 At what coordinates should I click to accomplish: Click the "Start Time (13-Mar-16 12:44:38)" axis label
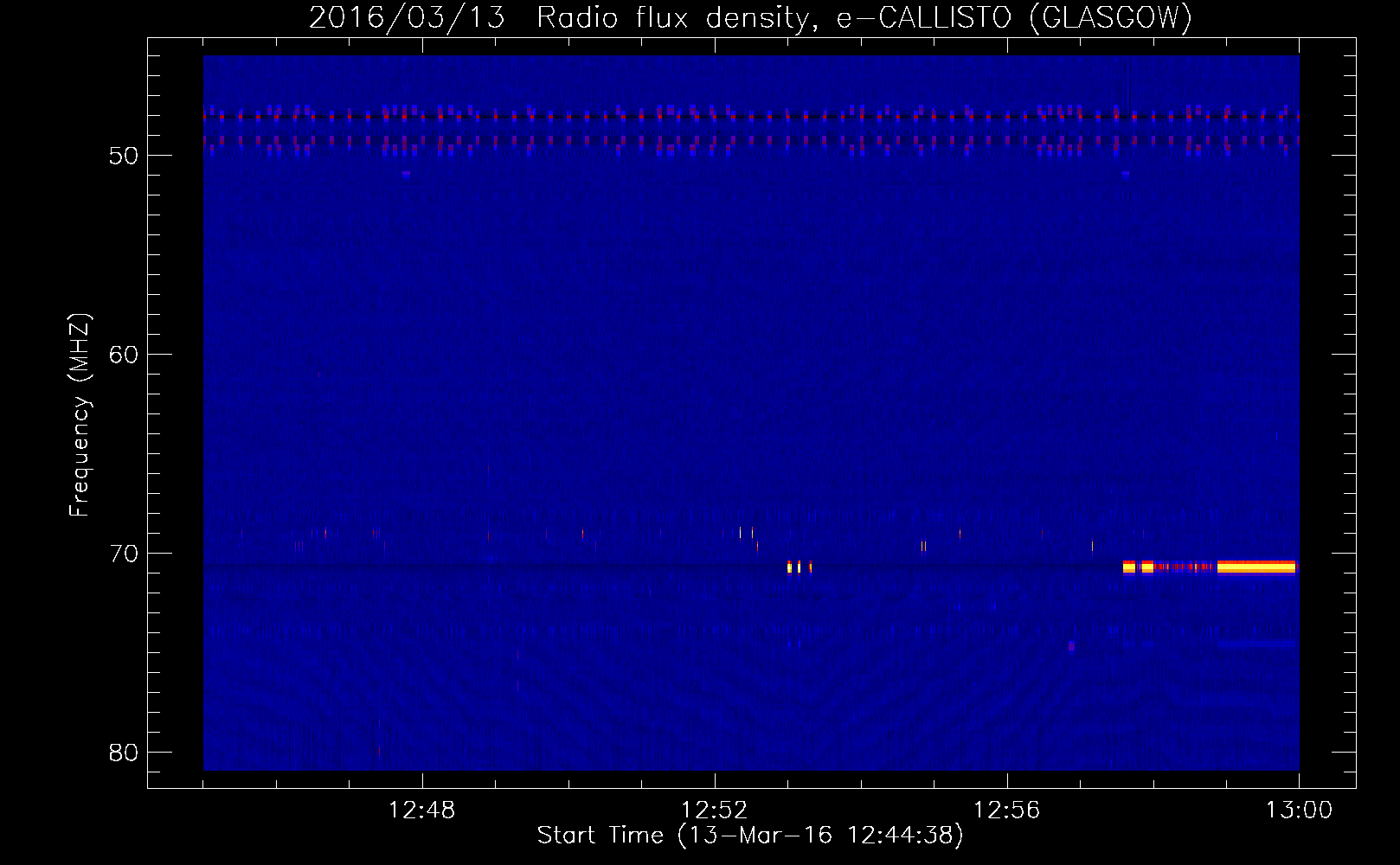tap(750, 836)
